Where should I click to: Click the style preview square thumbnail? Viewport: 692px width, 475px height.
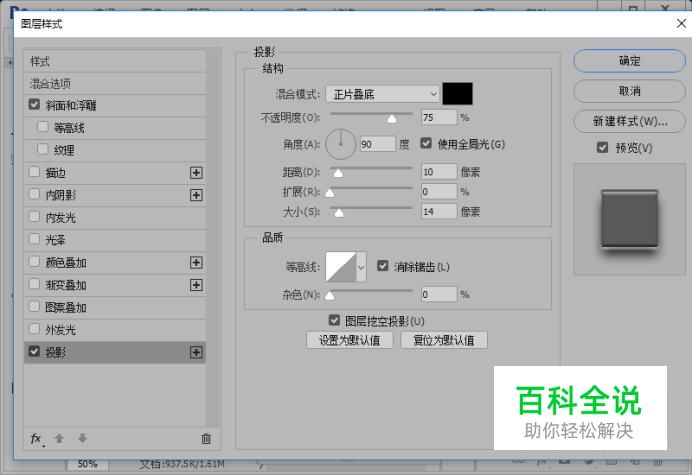click(x=629, y=219)
